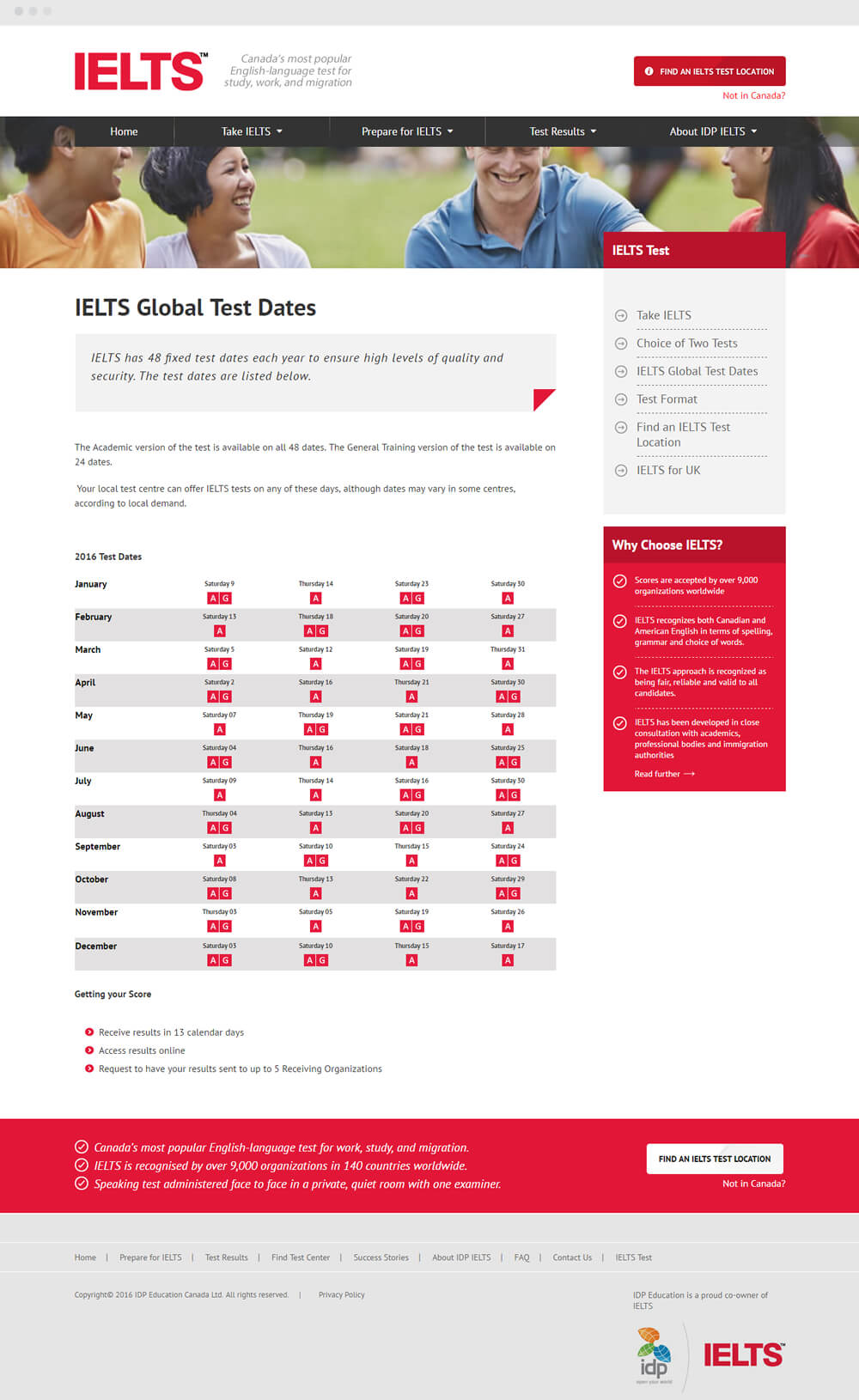Image resolution: width=859 pixels, height=1400 pixels.
Task: Click the red Find an IELTS Test Location button
Action: [x=710, y=71]
